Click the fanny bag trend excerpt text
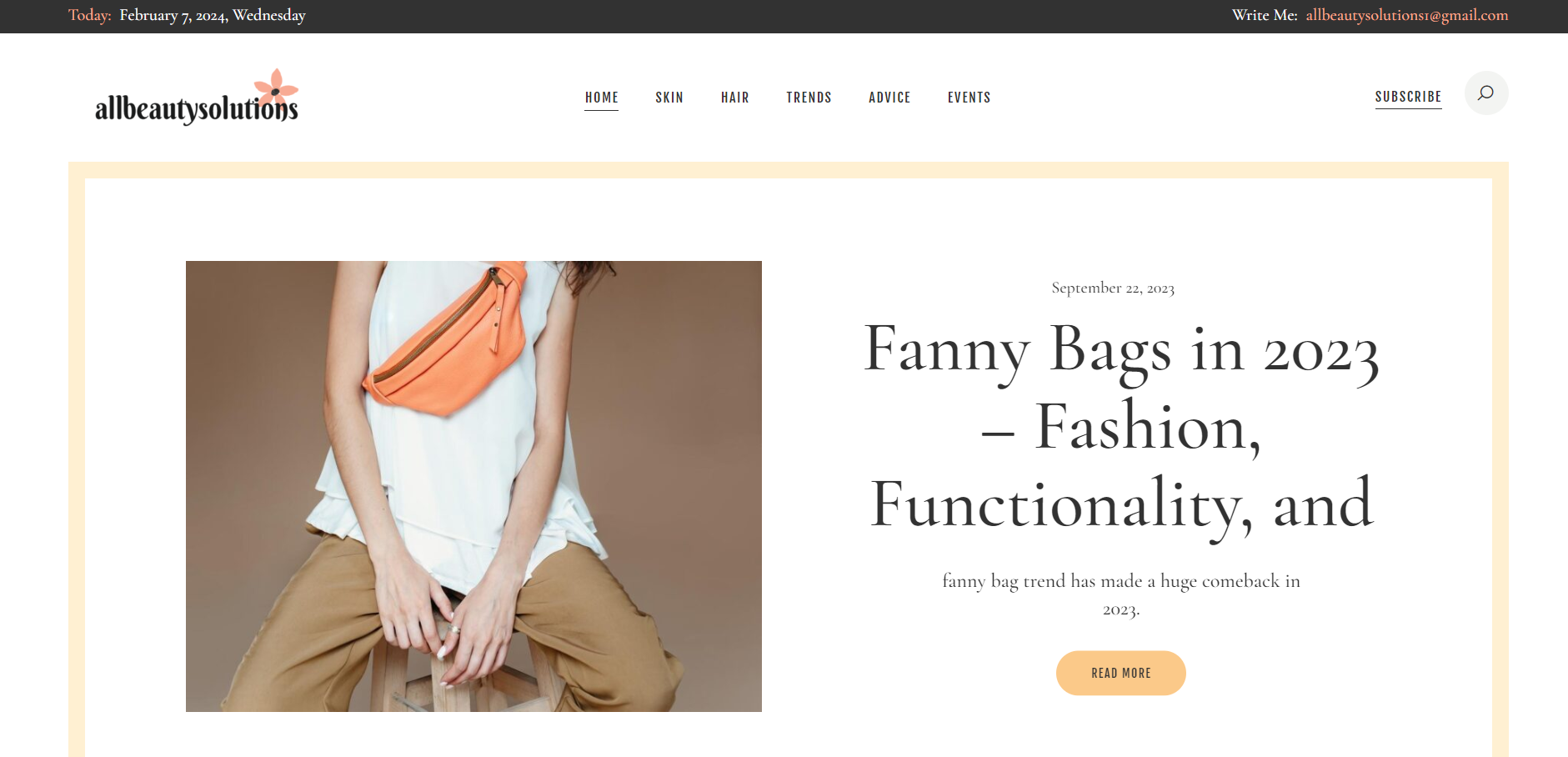 pyautogui.click(x=1120, y=594)
